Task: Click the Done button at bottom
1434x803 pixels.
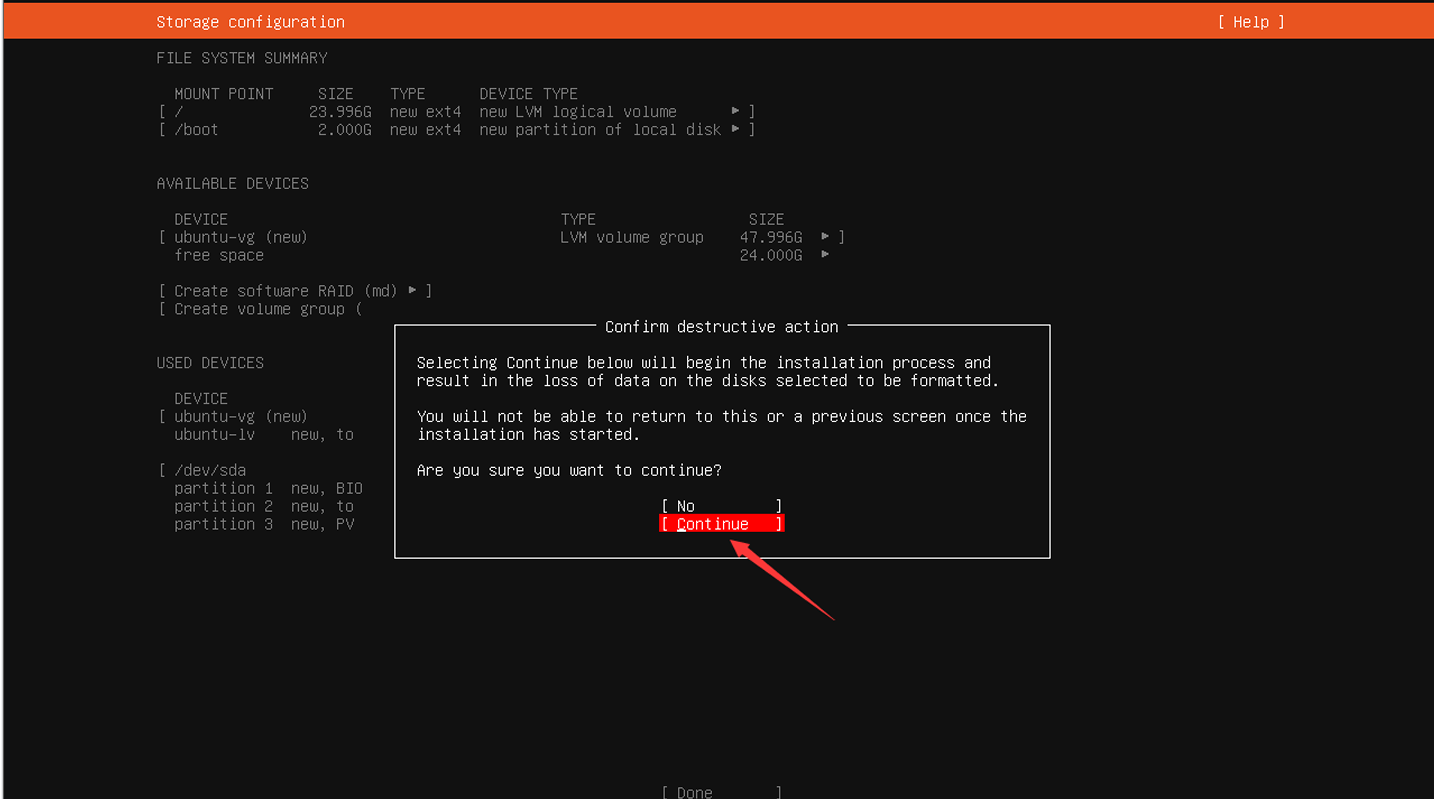Action: pyautogui.click(x=722, y=793)
